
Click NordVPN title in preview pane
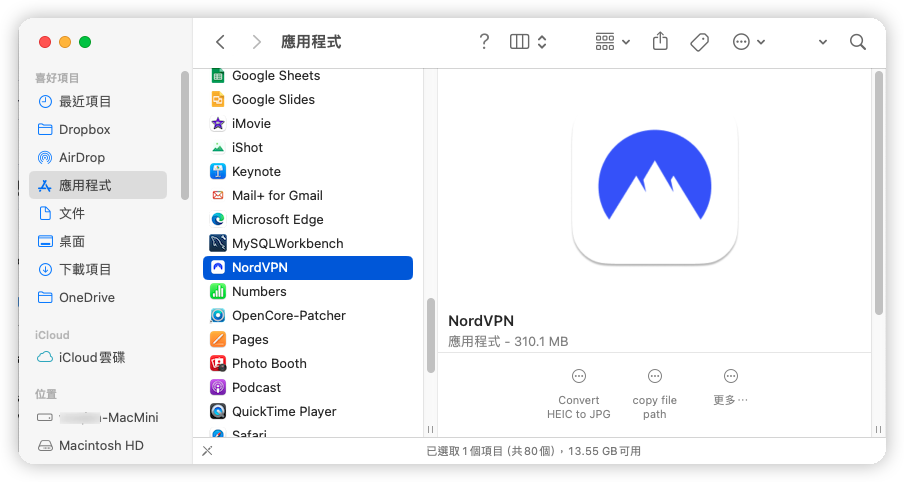coord(481,321)
